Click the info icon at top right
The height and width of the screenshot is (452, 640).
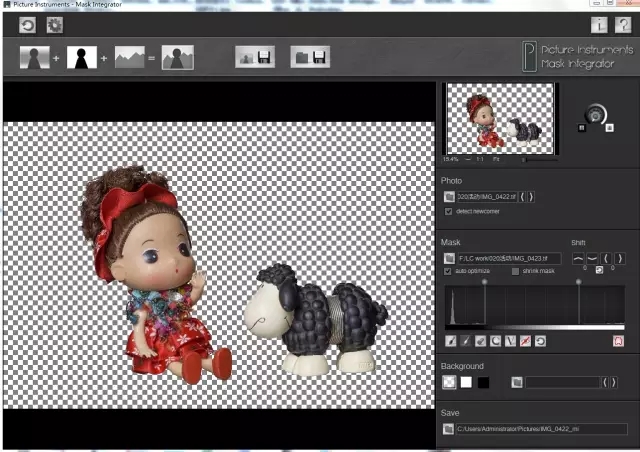point(599,25)
